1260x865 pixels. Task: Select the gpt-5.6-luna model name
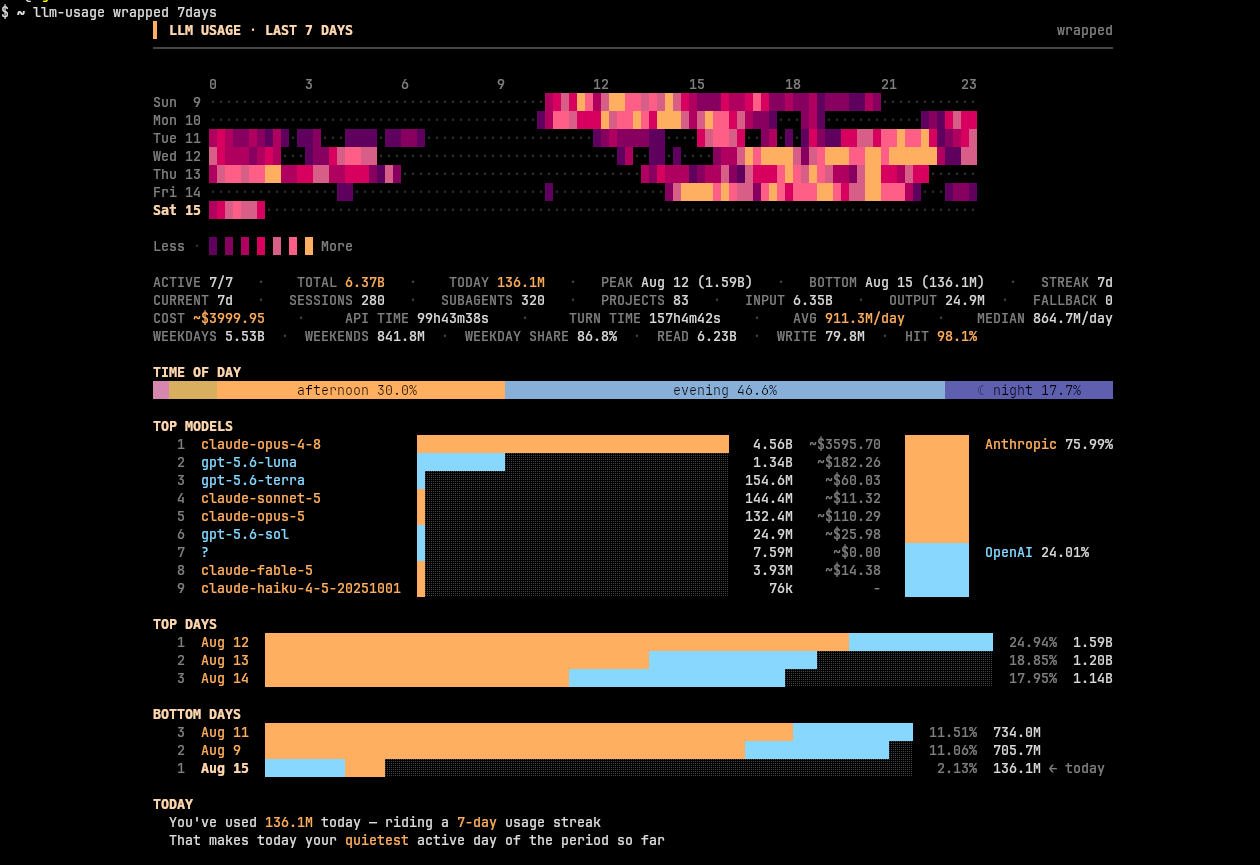249,462
